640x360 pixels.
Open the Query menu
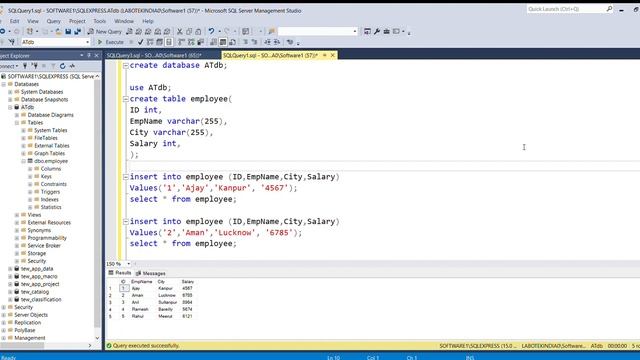(53, 21)
